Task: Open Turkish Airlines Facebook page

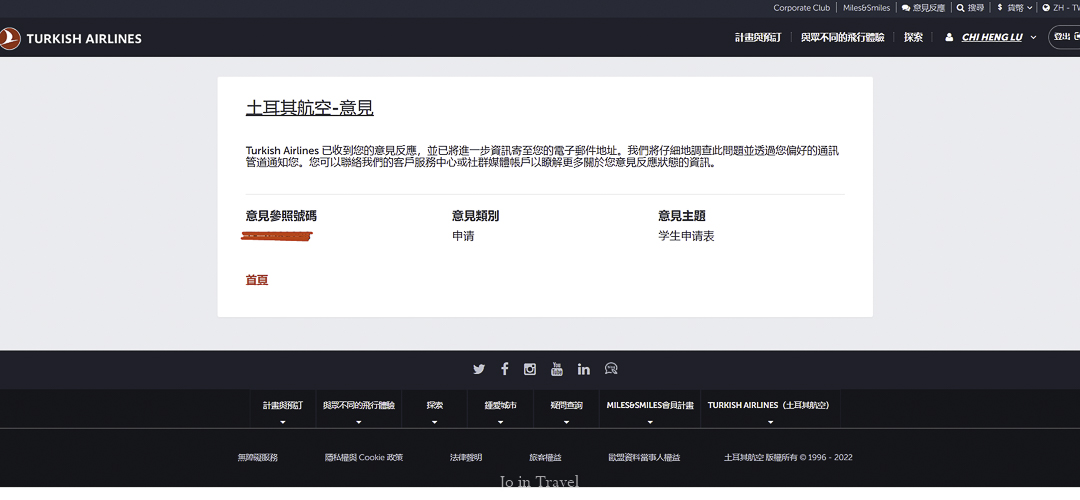Action: pyautogui.click(x=504, y=369)
